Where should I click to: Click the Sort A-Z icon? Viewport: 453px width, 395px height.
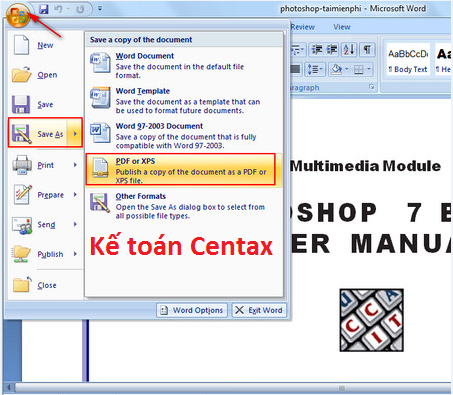[x=349, y=50]
